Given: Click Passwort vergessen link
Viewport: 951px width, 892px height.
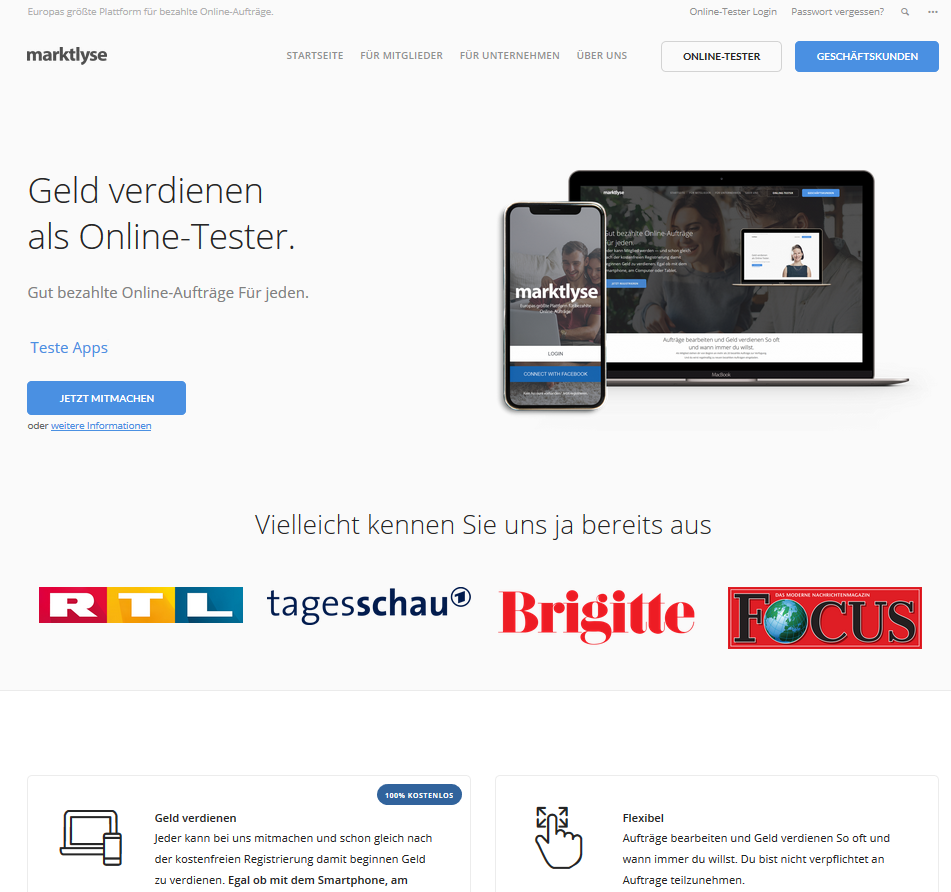Looking at the screenshot, I should click(838, 12).
